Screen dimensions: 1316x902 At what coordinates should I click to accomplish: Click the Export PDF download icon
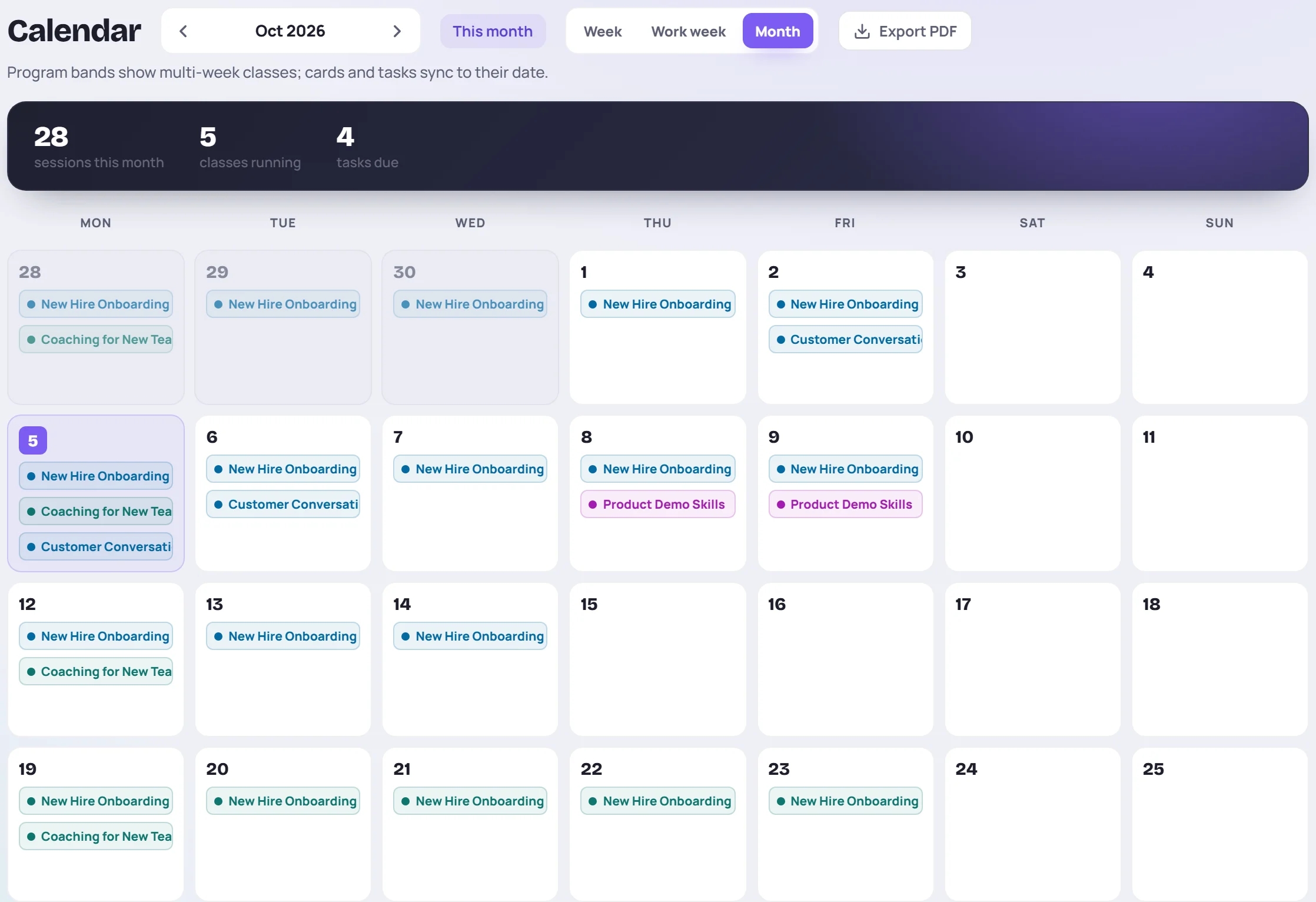(x=862, y=31)
